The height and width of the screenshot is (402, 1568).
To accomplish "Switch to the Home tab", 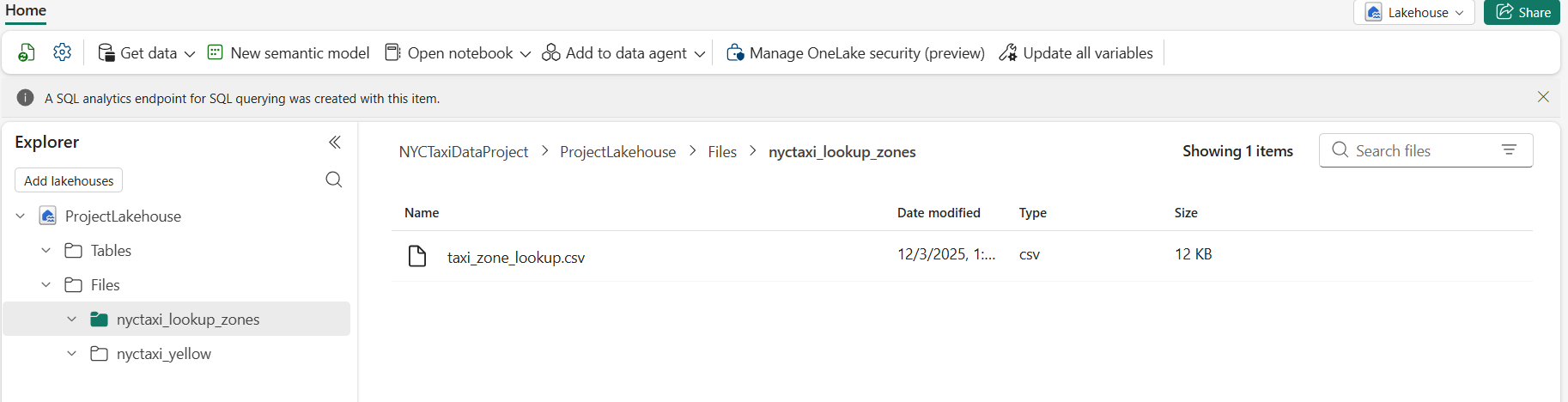I will 26,10.
